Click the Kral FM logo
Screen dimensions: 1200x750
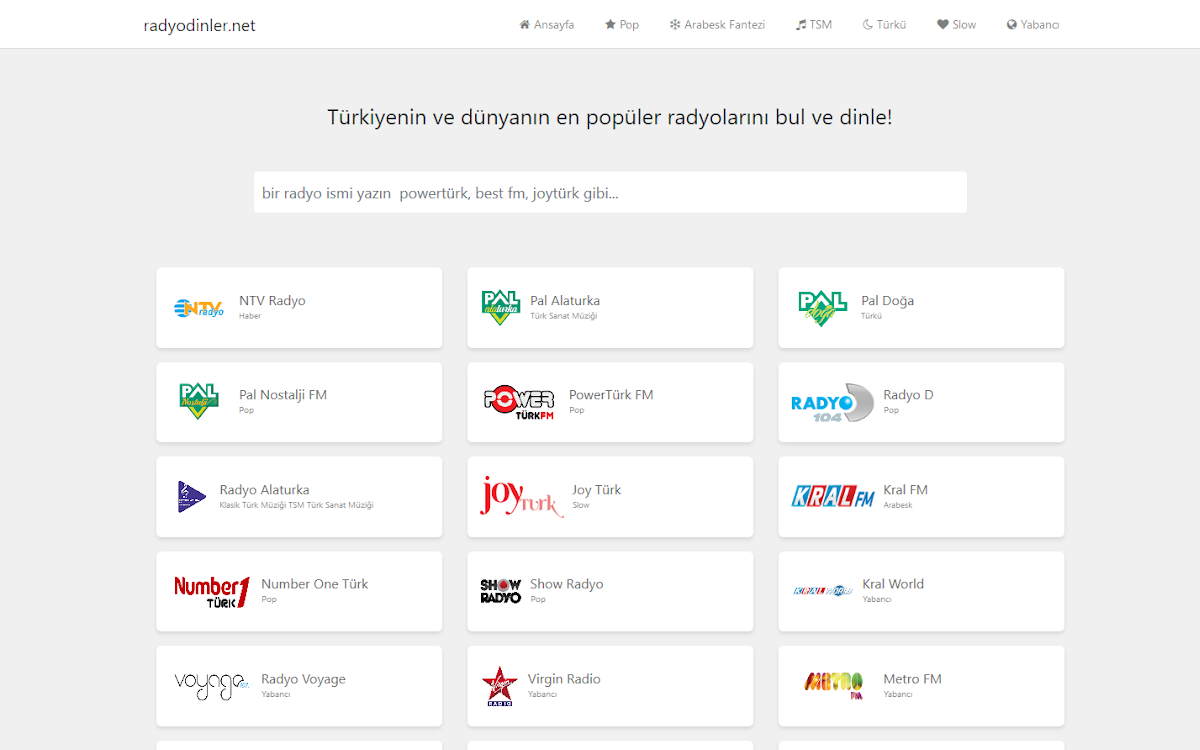[x=833, y=497]
